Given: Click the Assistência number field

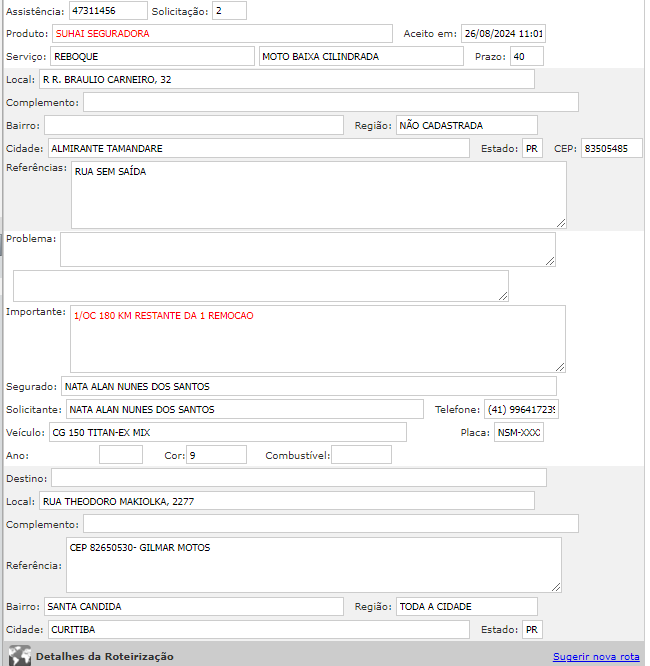Looking at the screenshot, I should pyautogui.click(x=107, y=11).
